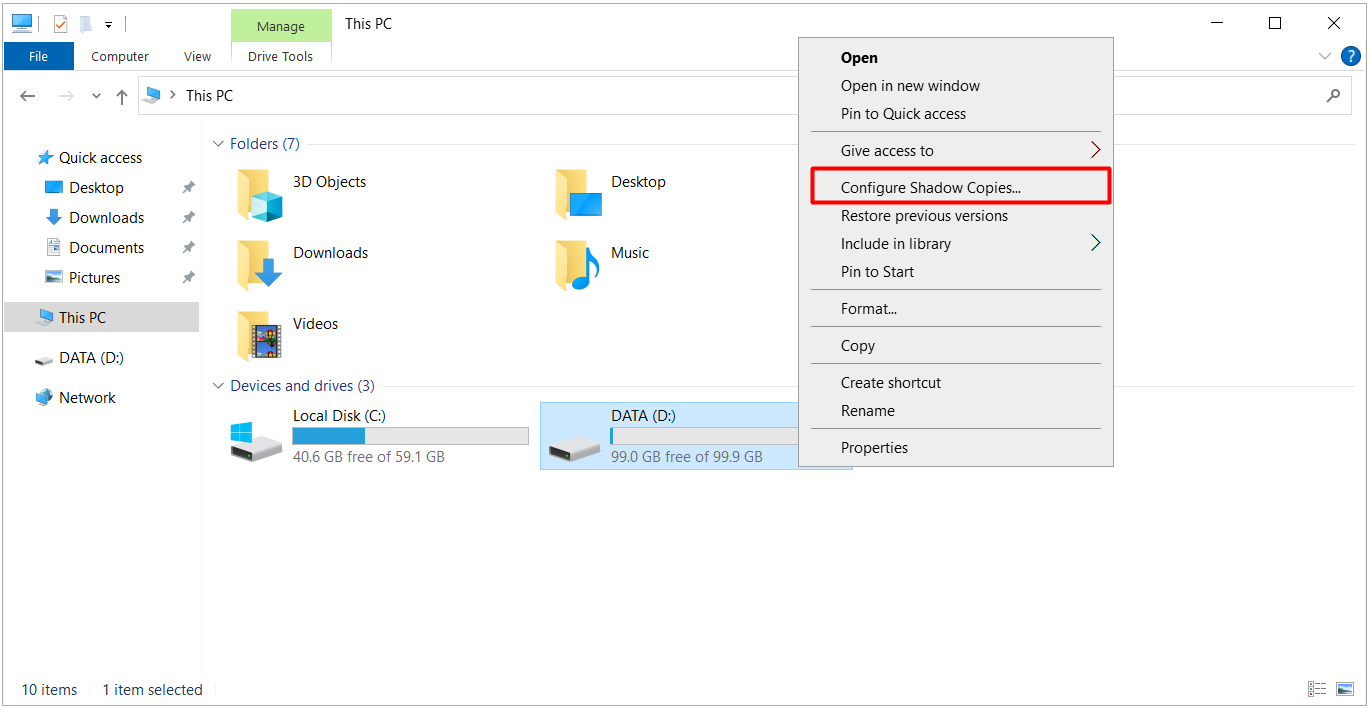The image size is (1369, 708).
Task: Open the View ribbon tab
Action: pyautogui.click(x=198, y=56)
